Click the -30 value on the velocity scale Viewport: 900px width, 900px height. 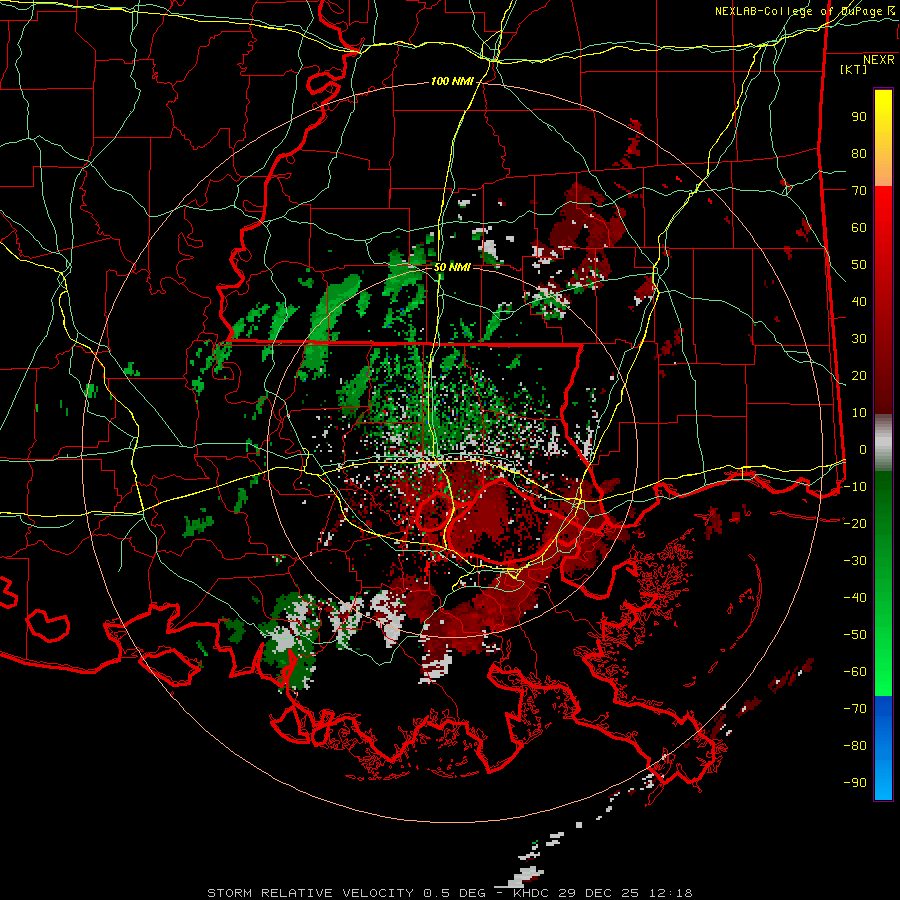pyautogui.click(x=855, y=561)
